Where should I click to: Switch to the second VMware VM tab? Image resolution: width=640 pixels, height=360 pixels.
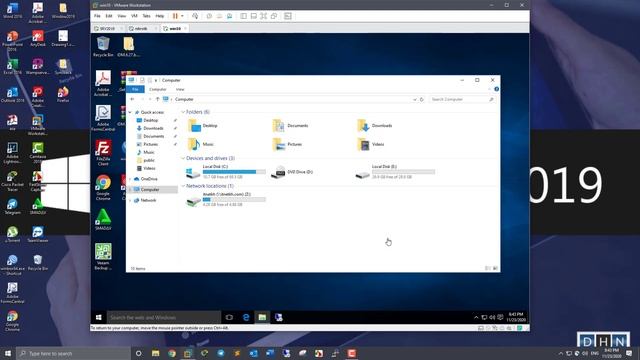point(141,29)
